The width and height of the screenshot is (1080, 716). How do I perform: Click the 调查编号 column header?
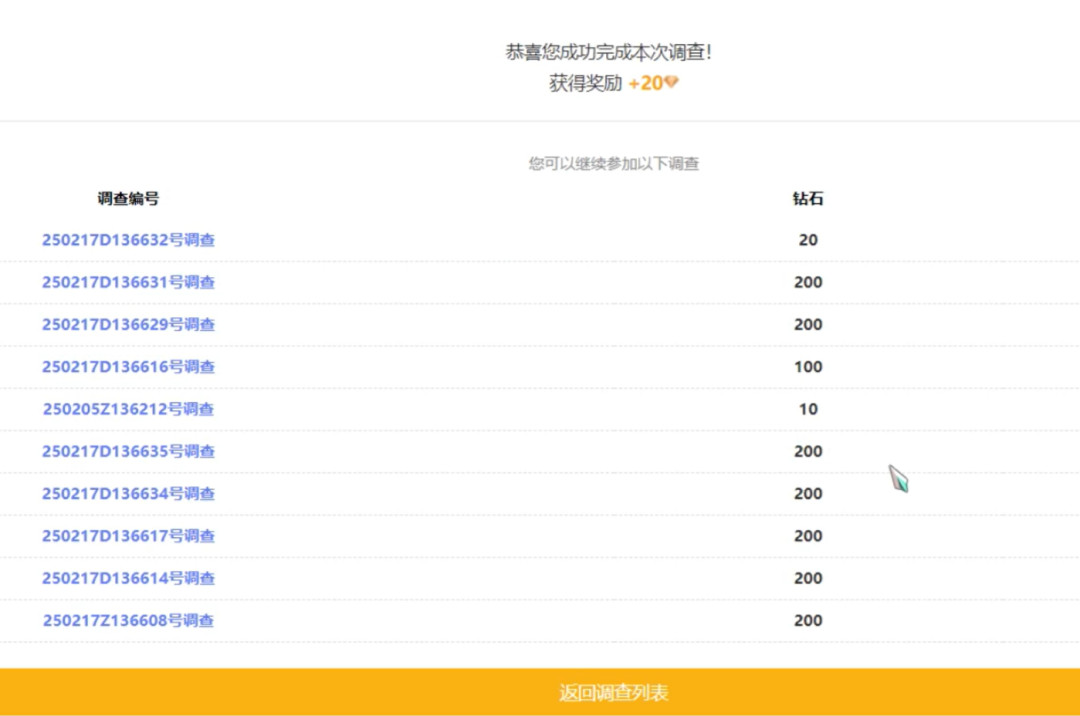pos(128,199)
